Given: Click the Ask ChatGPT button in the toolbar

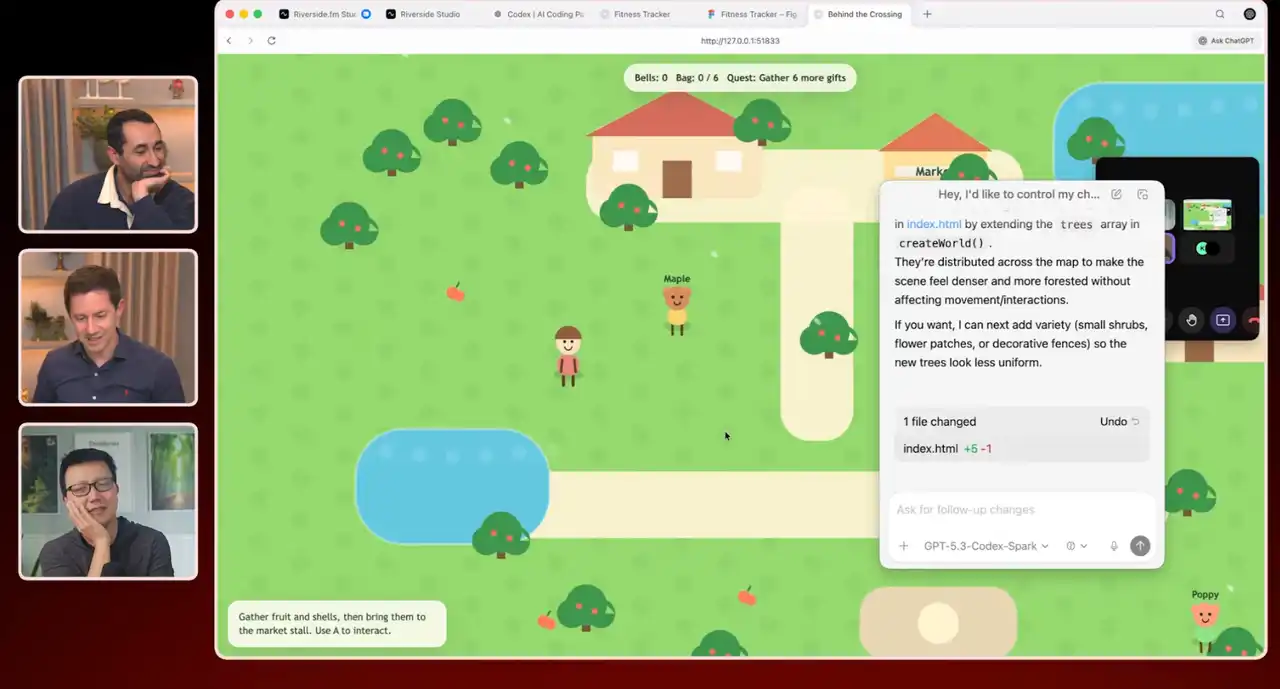Looking at the screenshot, I should (1225, 41).
